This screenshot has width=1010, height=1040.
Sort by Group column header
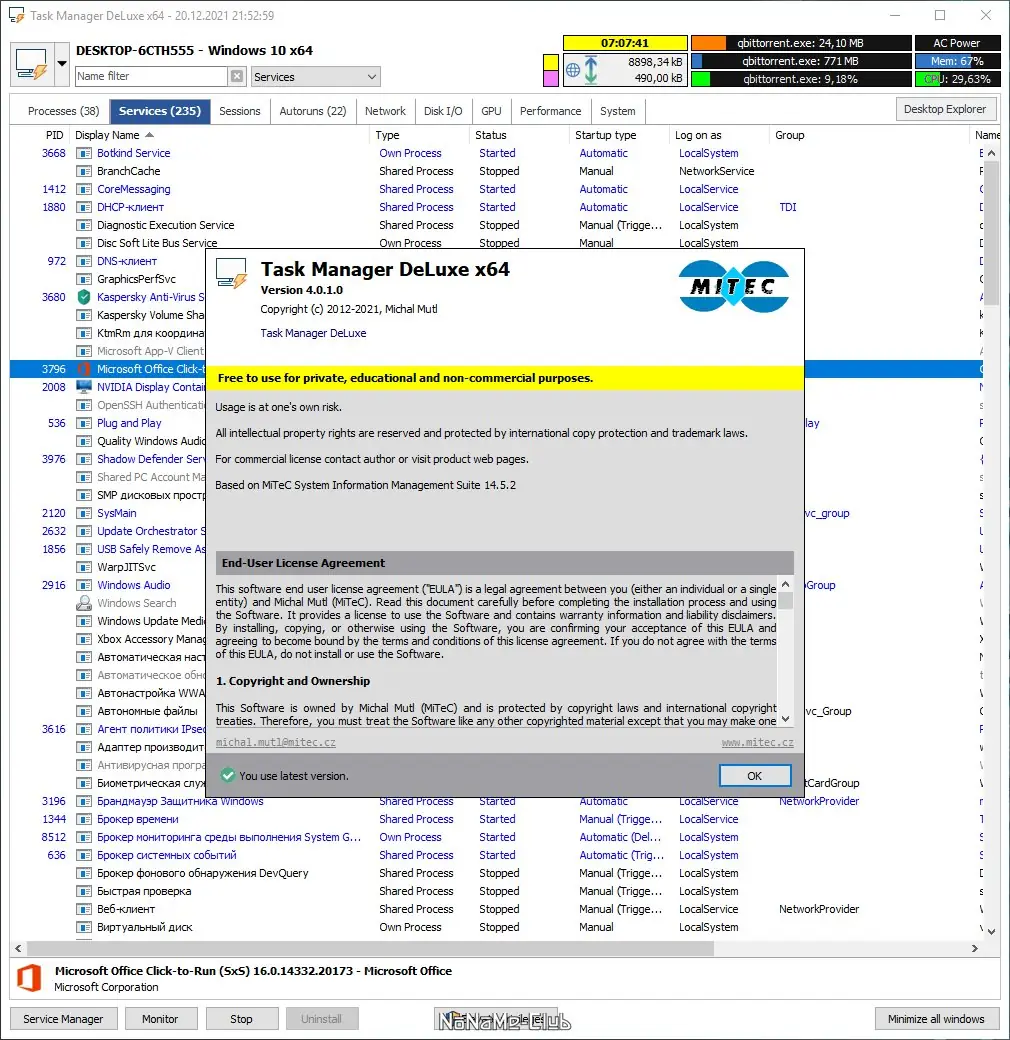[870, 135]
